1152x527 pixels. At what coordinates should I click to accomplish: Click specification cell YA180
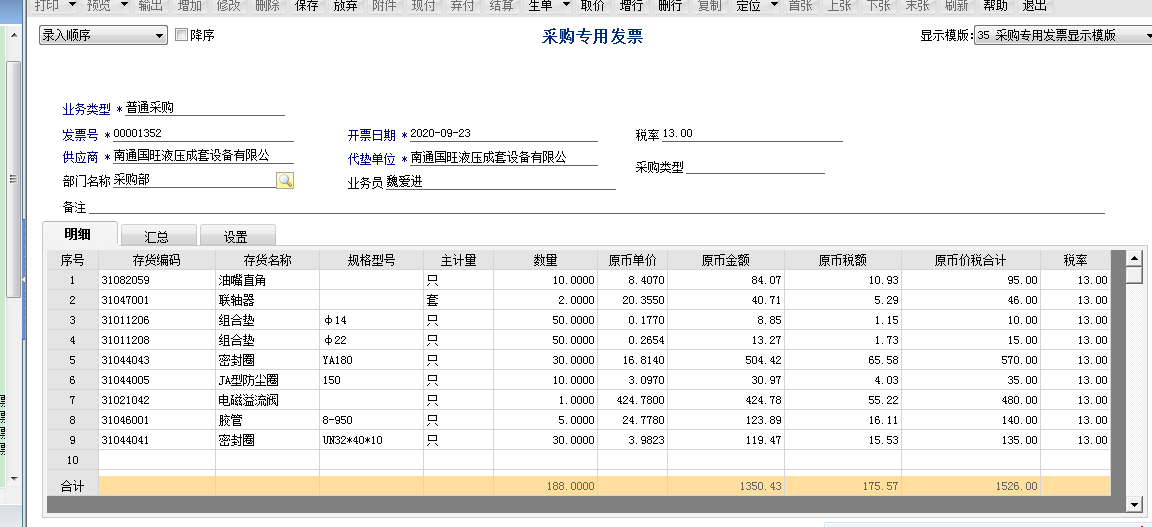pos(372,360)
